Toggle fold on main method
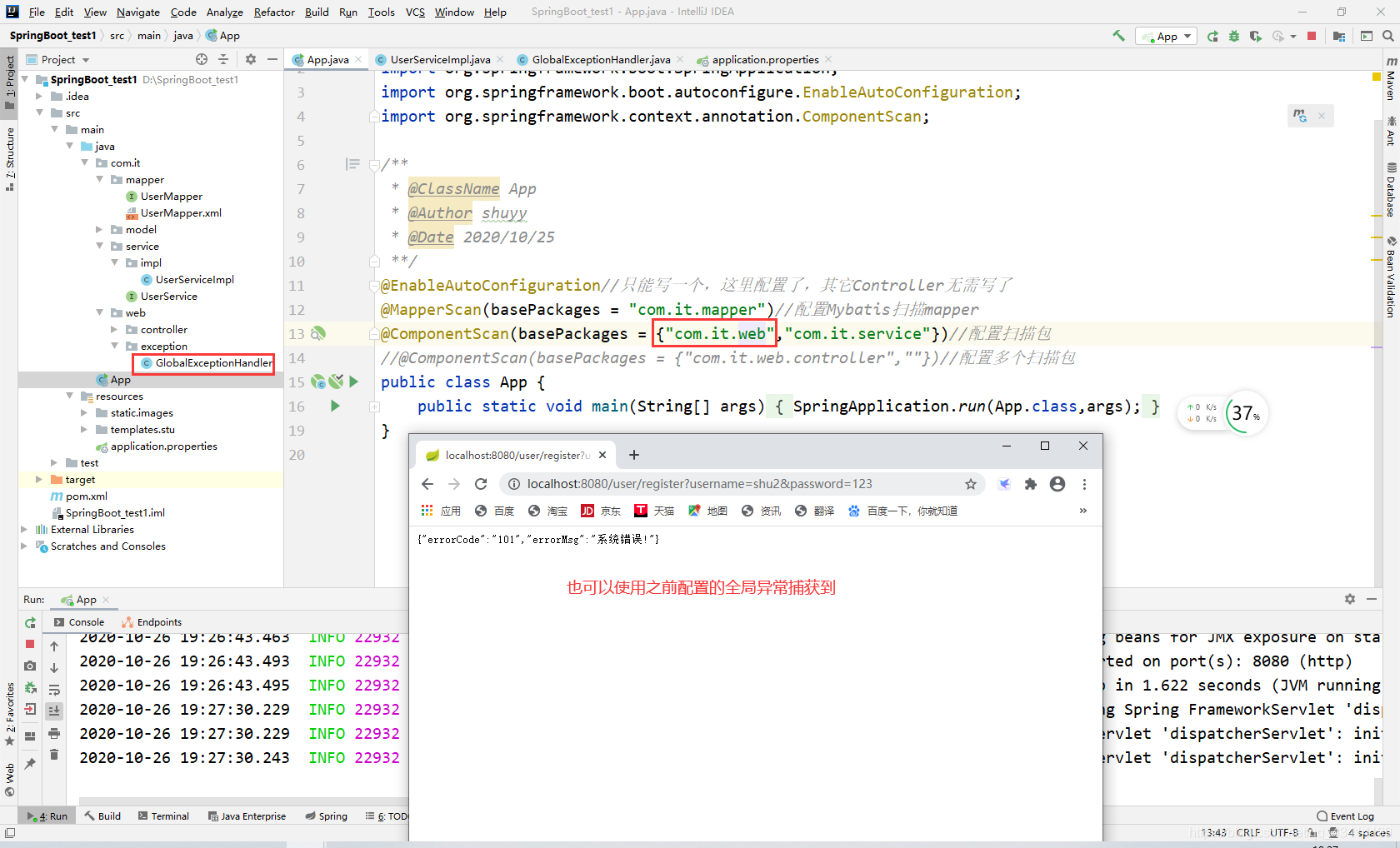 375,407
